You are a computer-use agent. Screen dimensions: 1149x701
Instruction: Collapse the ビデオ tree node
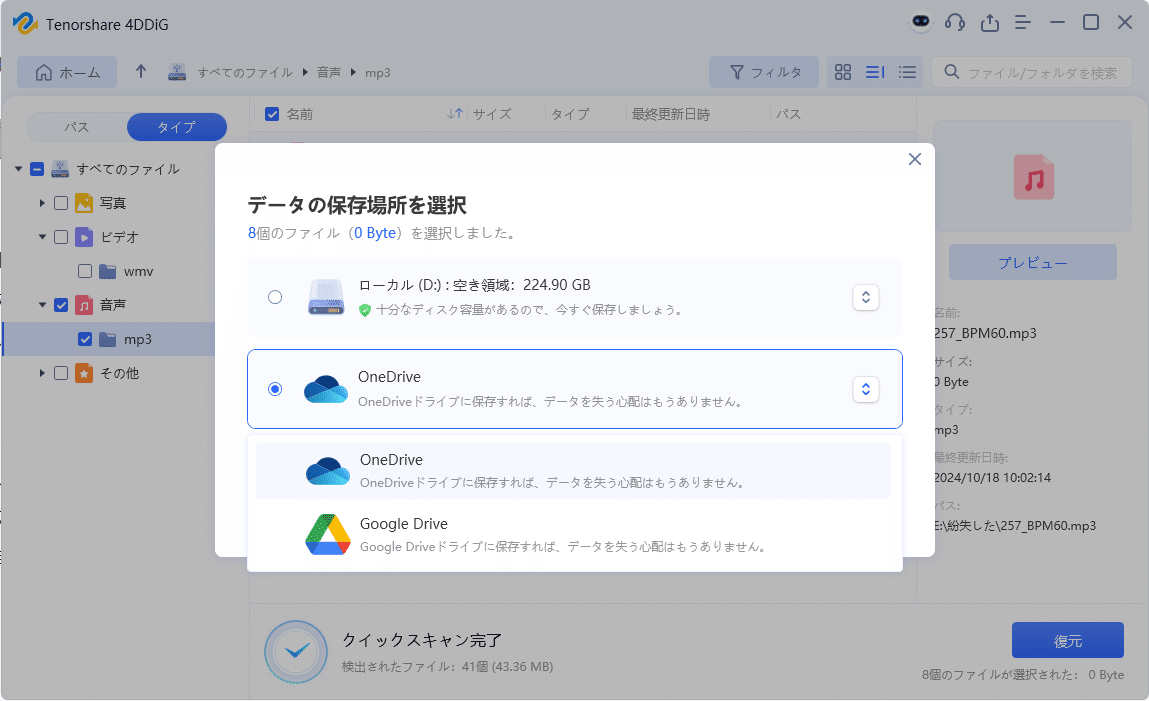coord(42,237)
